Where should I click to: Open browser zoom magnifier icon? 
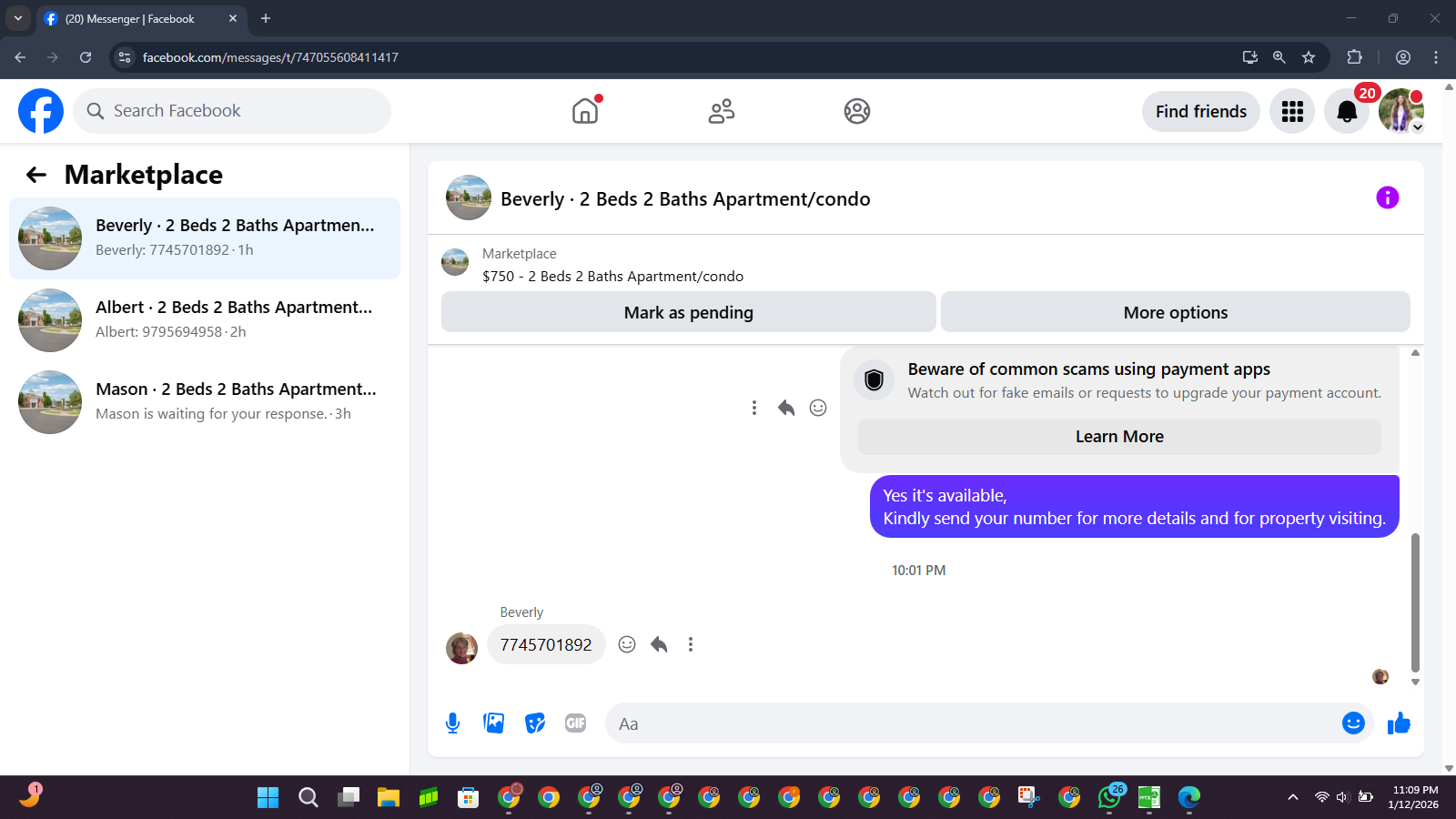pos(1279,57)
